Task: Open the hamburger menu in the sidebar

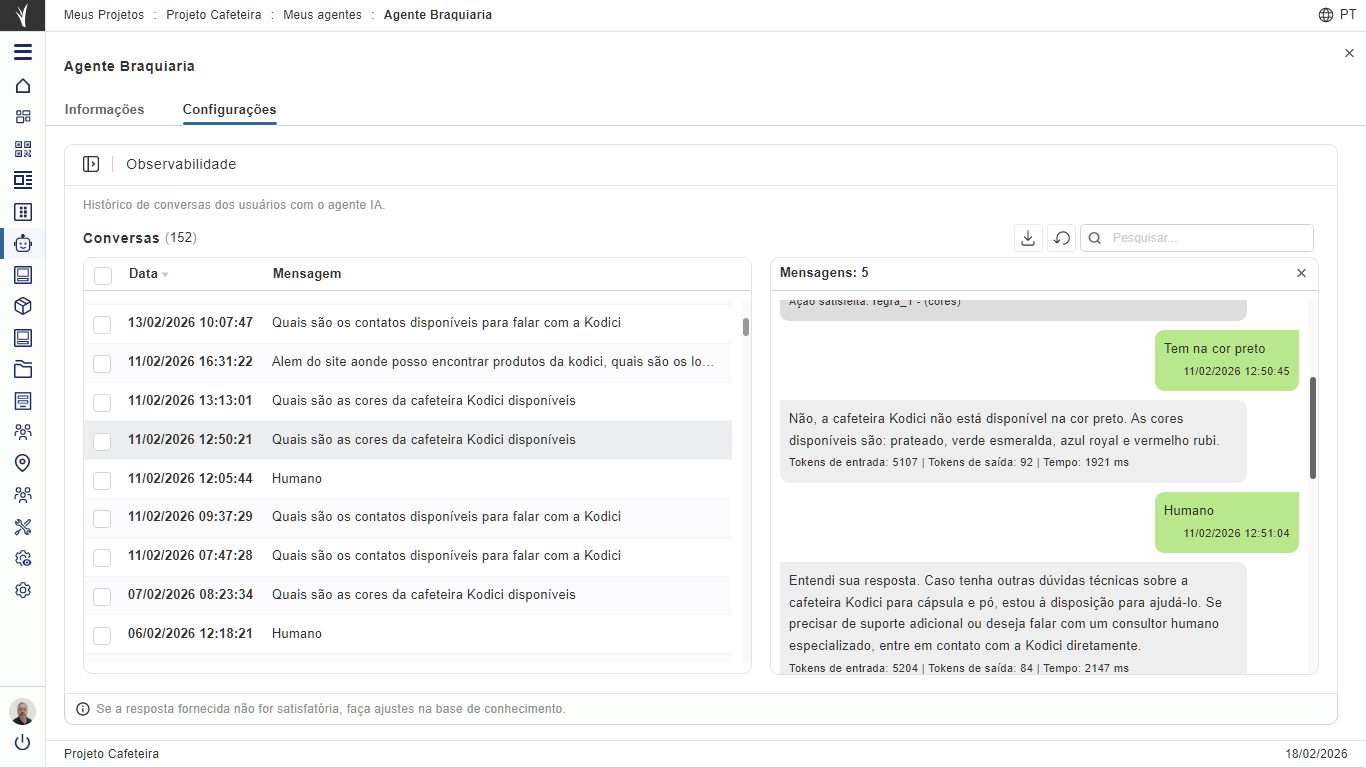Action: tap(23, 52)
